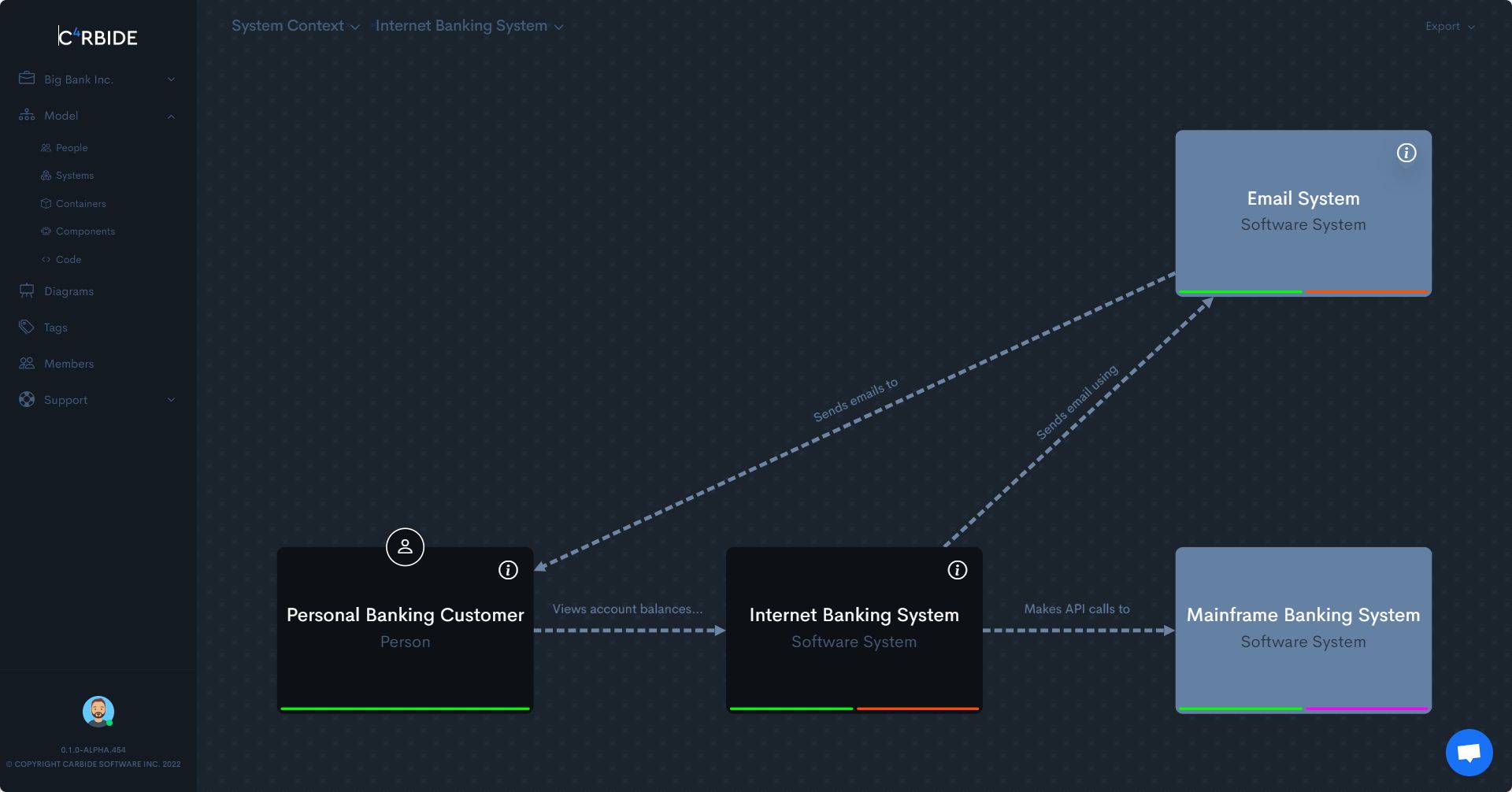The width and height of the screenshot is (1512, 792).
Task: Collapse the Model section in the sidebar
Action: [172, 116]
